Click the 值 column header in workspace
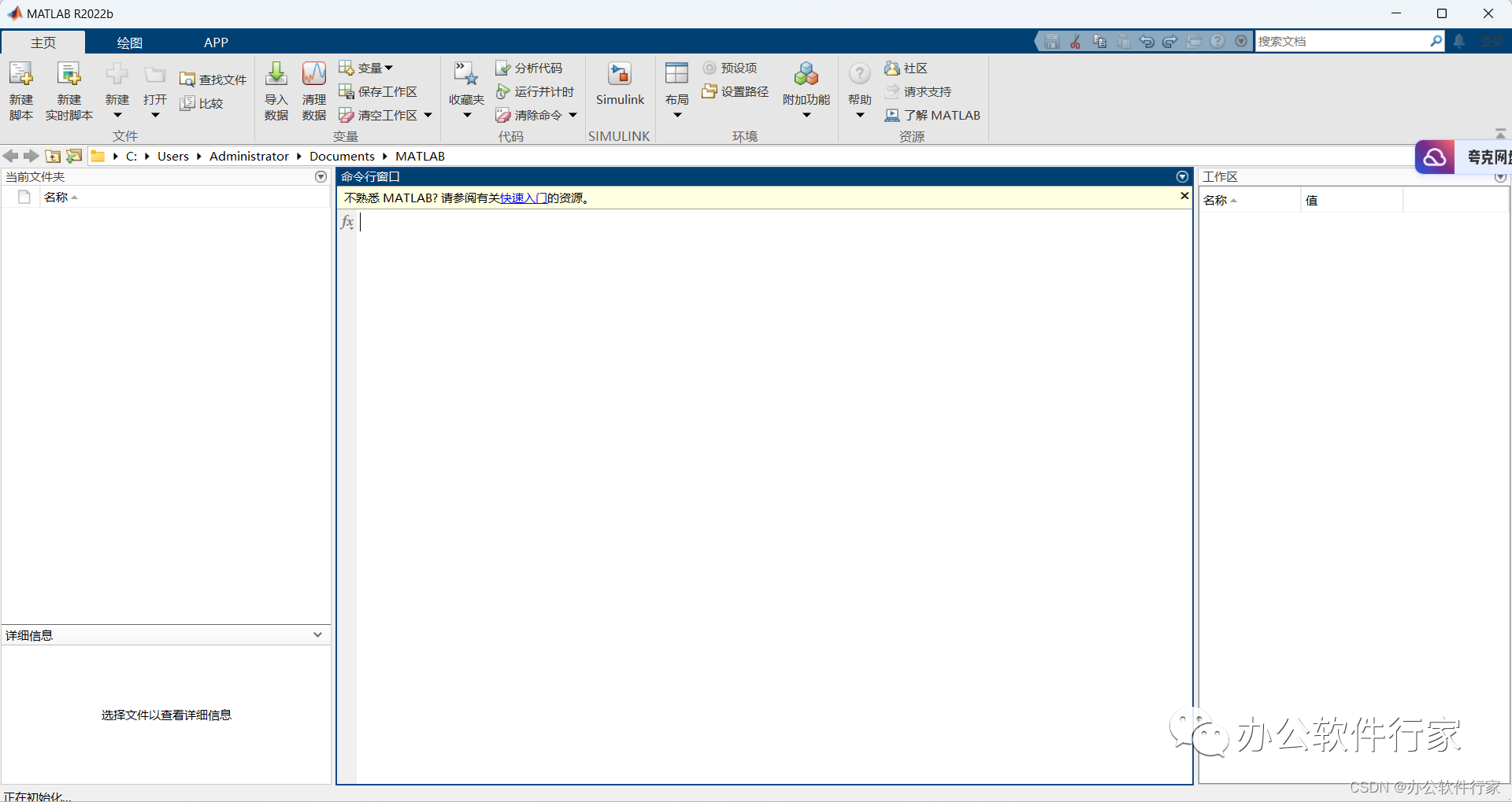1512x802 pixels. point(1351,200)
